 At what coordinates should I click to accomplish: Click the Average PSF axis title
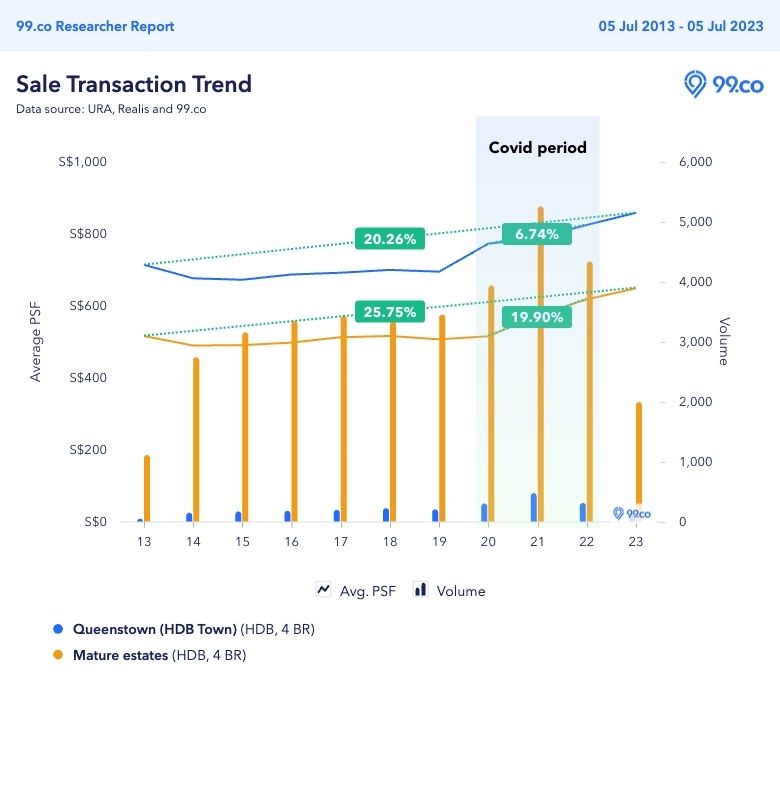click(35, 341)
